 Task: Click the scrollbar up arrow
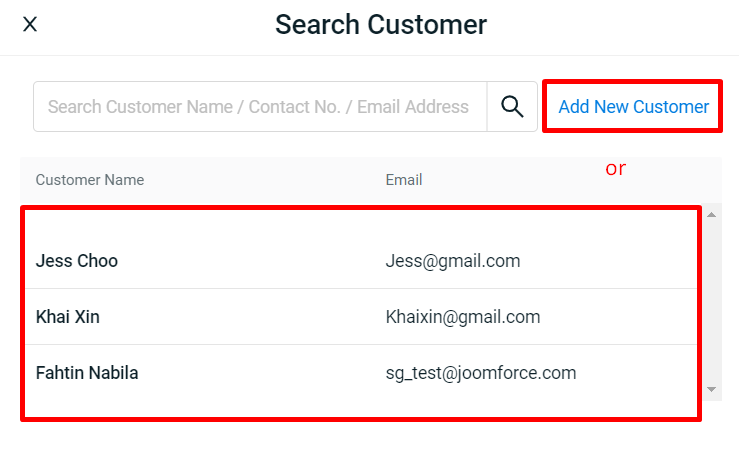coord(711,214)
